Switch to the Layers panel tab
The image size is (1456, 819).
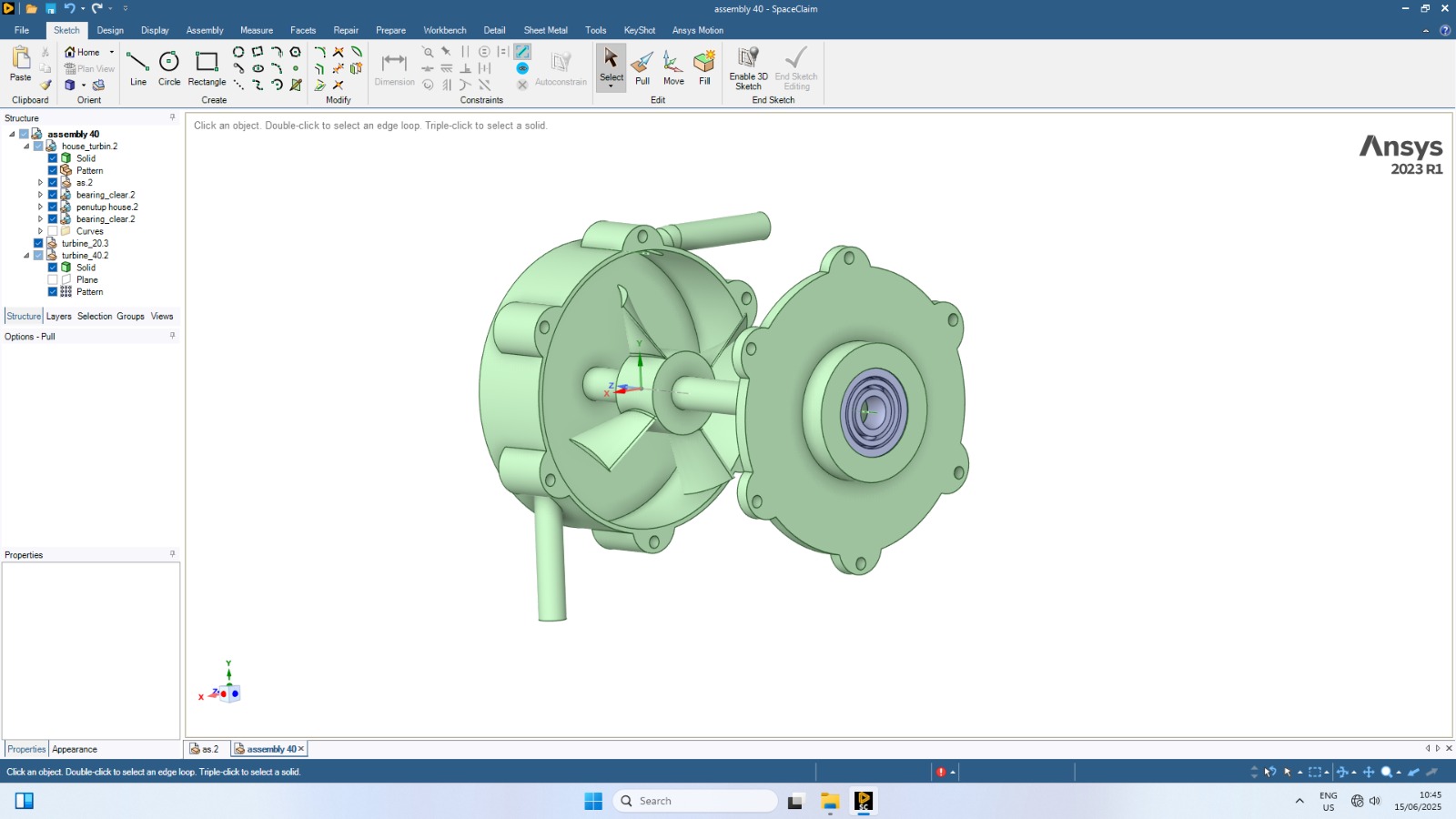(59, 317)
